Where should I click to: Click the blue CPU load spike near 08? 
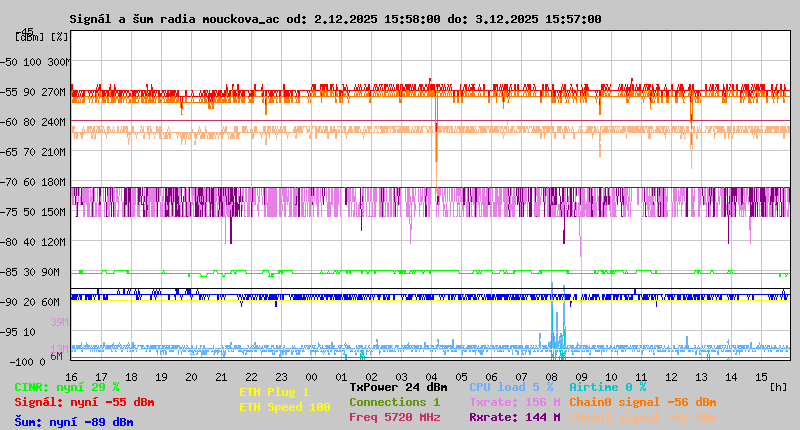click(x=553, y=316)
